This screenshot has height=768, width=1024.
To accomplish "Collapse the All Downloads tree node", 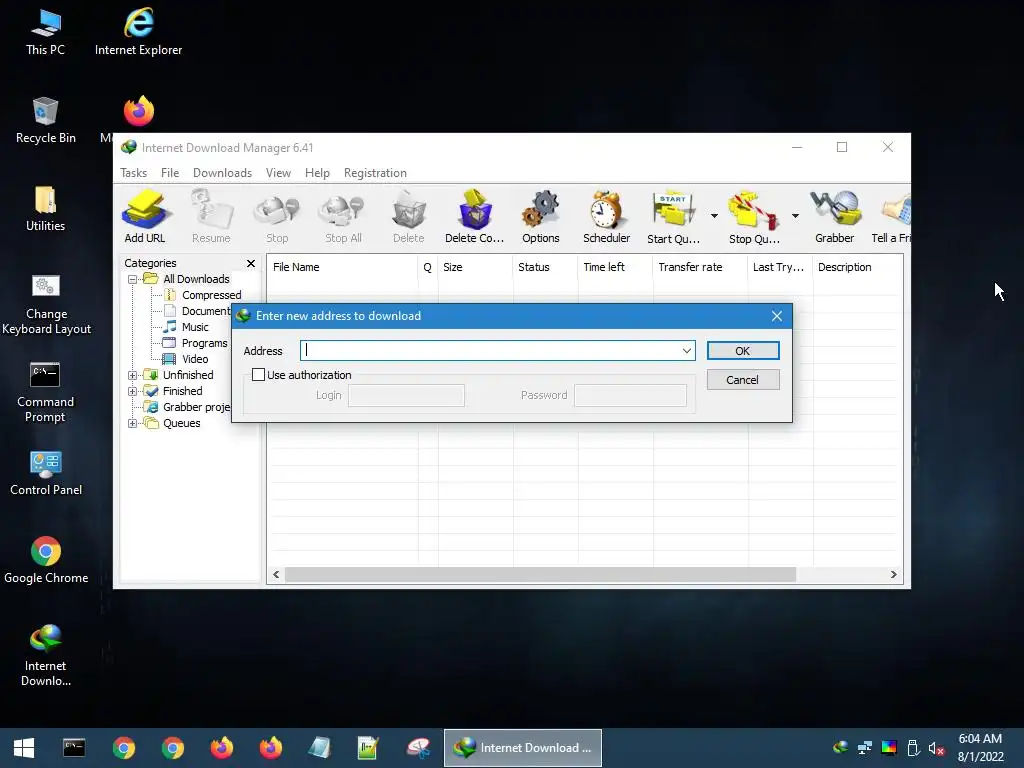I will [x=133, y=280].
